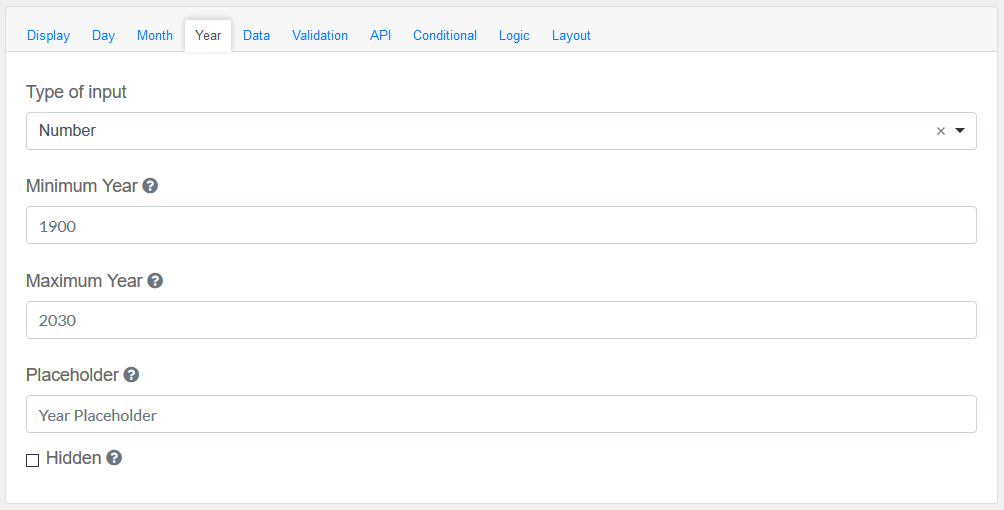Go to the Month tab

155,36
